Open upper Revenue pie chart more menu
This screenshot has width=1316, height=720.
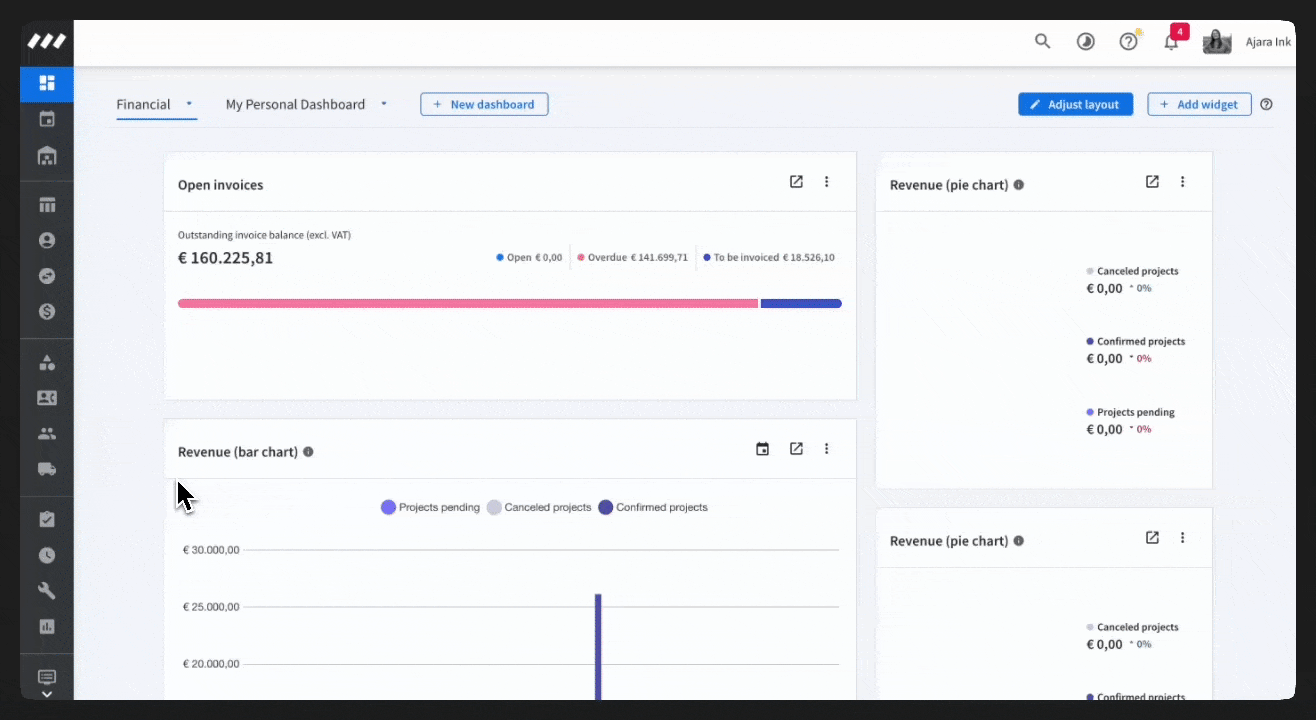click(x=1182, y=182)
